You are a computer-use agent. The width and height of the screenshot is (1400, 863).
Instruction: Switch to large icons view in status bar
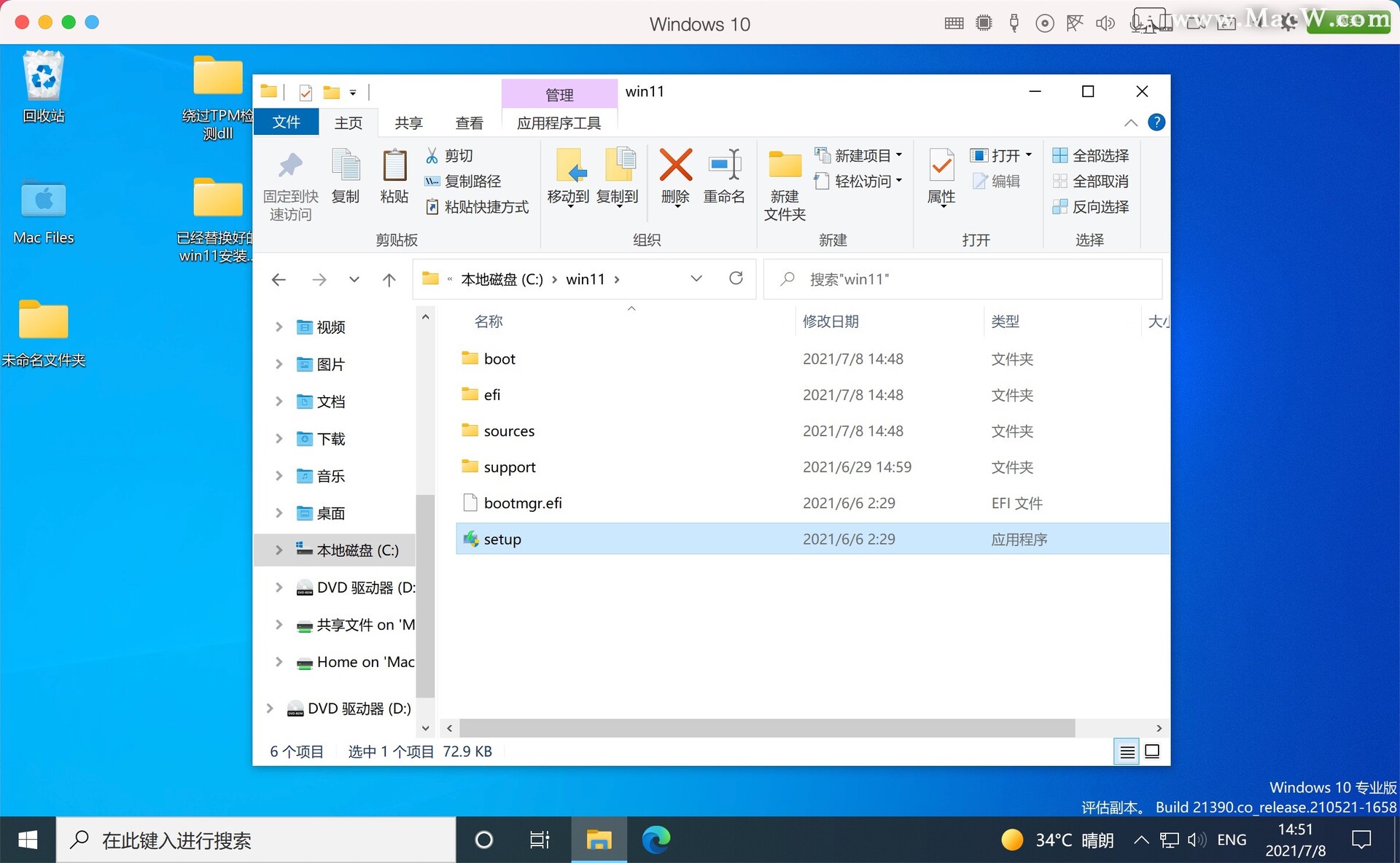pyautogui.click(x=1152, y=751)
